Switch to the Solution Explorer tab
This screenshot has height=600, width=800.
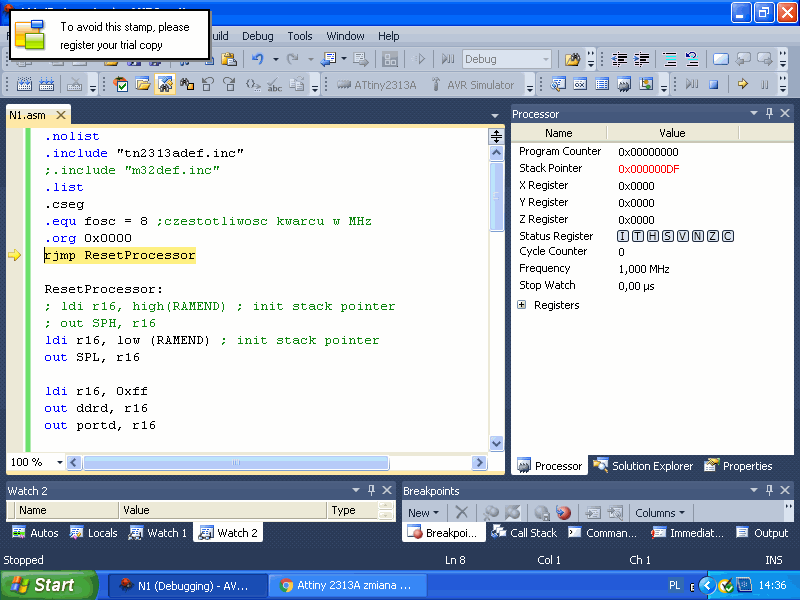click(642, 466)
